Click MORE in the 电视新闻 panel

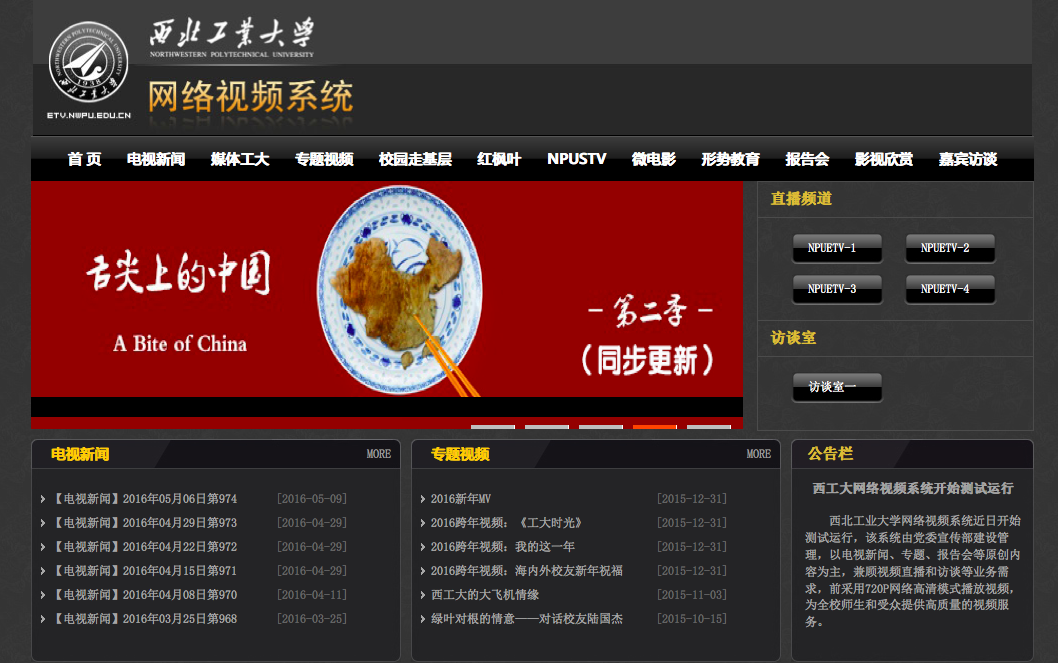coord(378,453)
